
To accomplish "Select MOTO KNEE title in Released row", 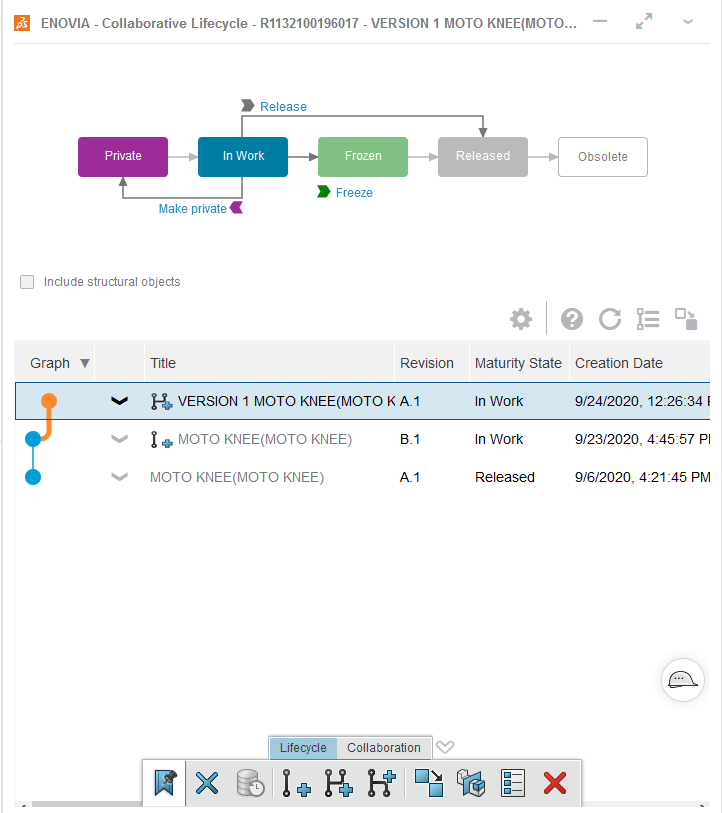I will pos(237,477).
